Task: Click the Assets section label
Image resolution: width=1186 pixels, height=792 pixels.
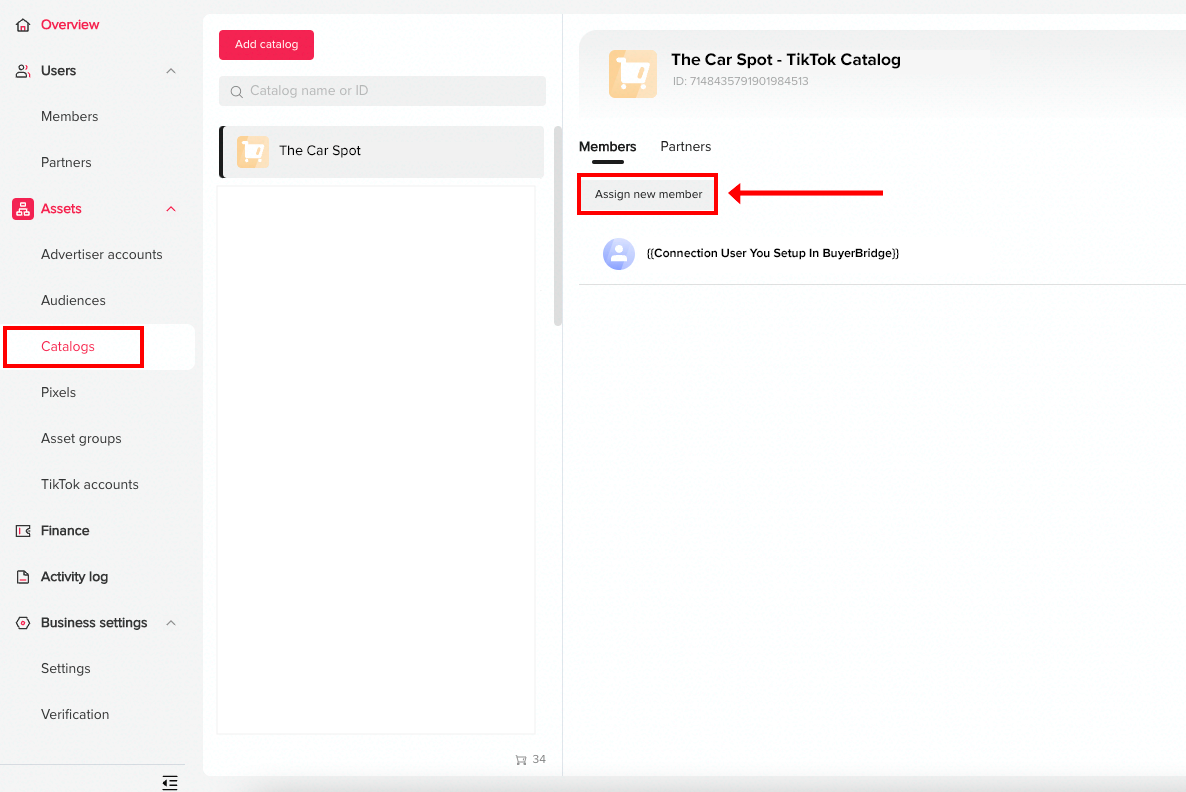Action: point(61,209)
